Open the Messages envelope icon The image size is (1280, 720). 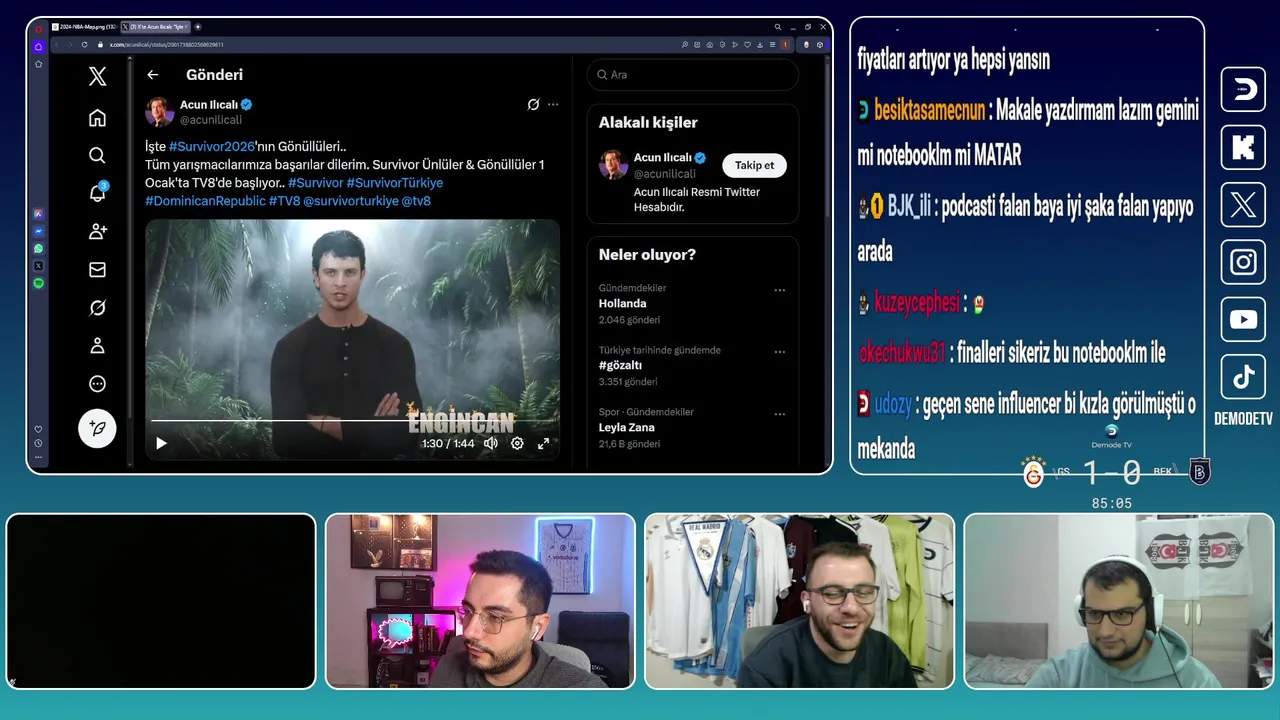(97, 270)
